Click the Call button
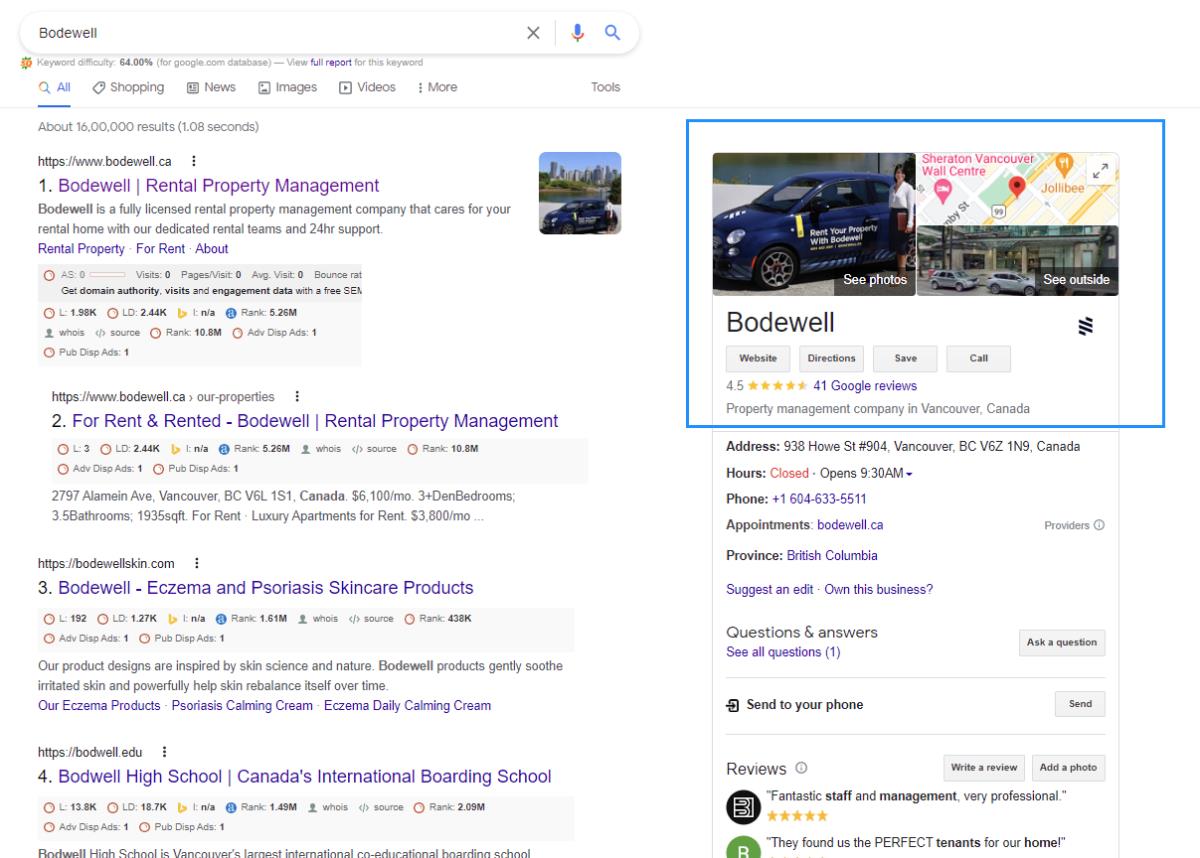 (x=979, y=359)
